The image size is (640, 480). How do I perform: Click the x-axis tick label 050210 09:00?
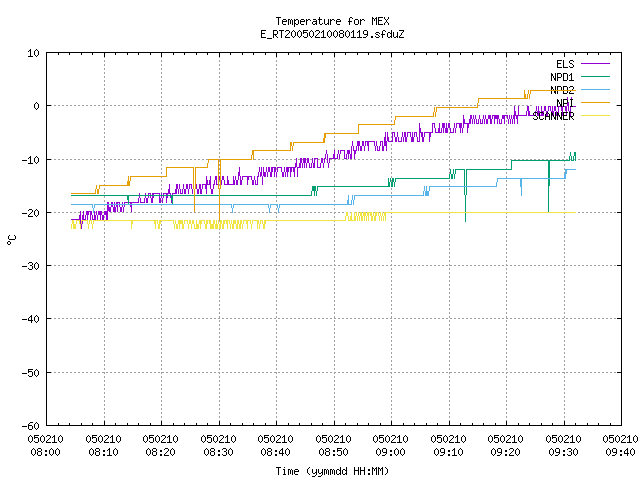pos(391,445)
